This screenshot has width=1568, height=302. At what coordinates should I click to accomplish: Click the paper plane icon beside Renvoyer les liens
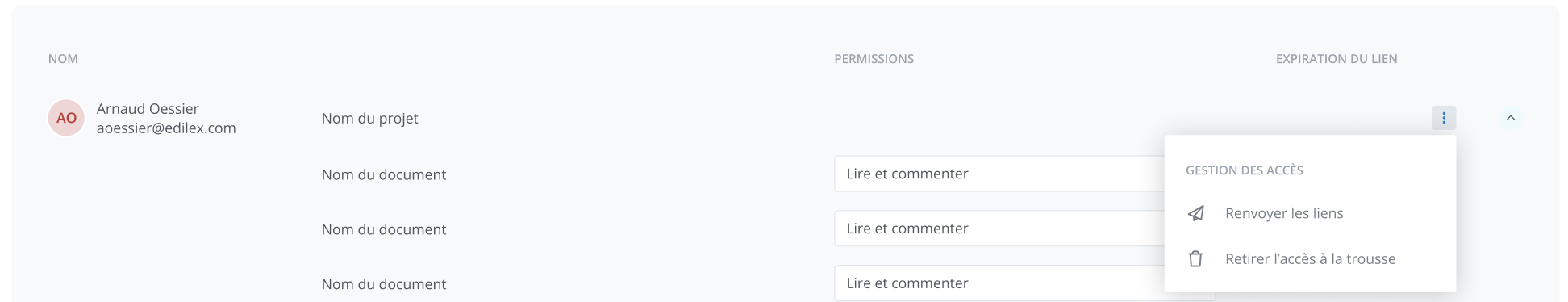click(x=1196, y=213)
